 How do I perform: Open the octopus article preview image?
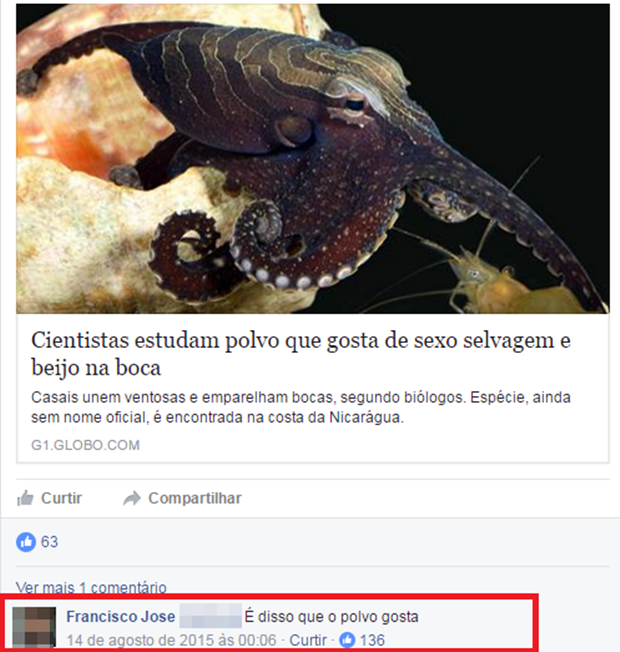pyautogui.click(x=313, y=158)
